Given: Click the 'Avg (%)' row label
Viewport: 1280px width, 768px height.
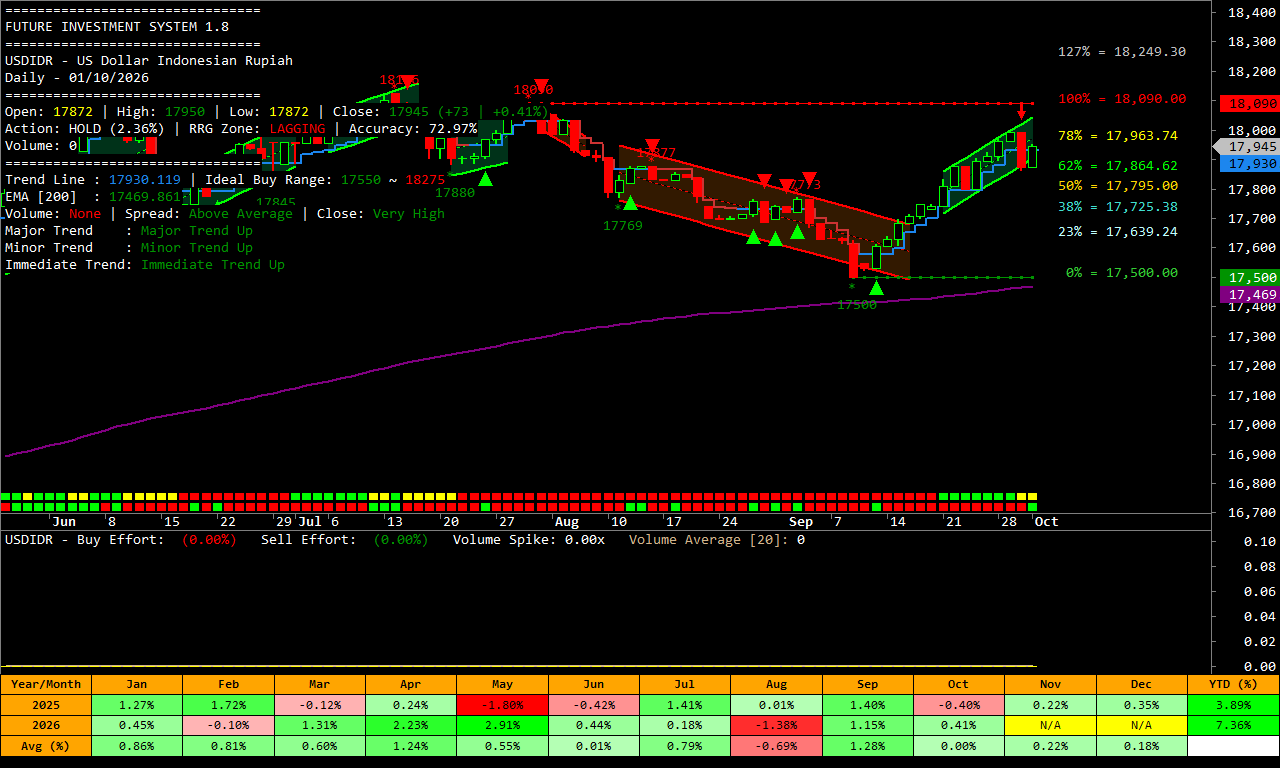Looking at the screenshot, I should click(46, 745).
